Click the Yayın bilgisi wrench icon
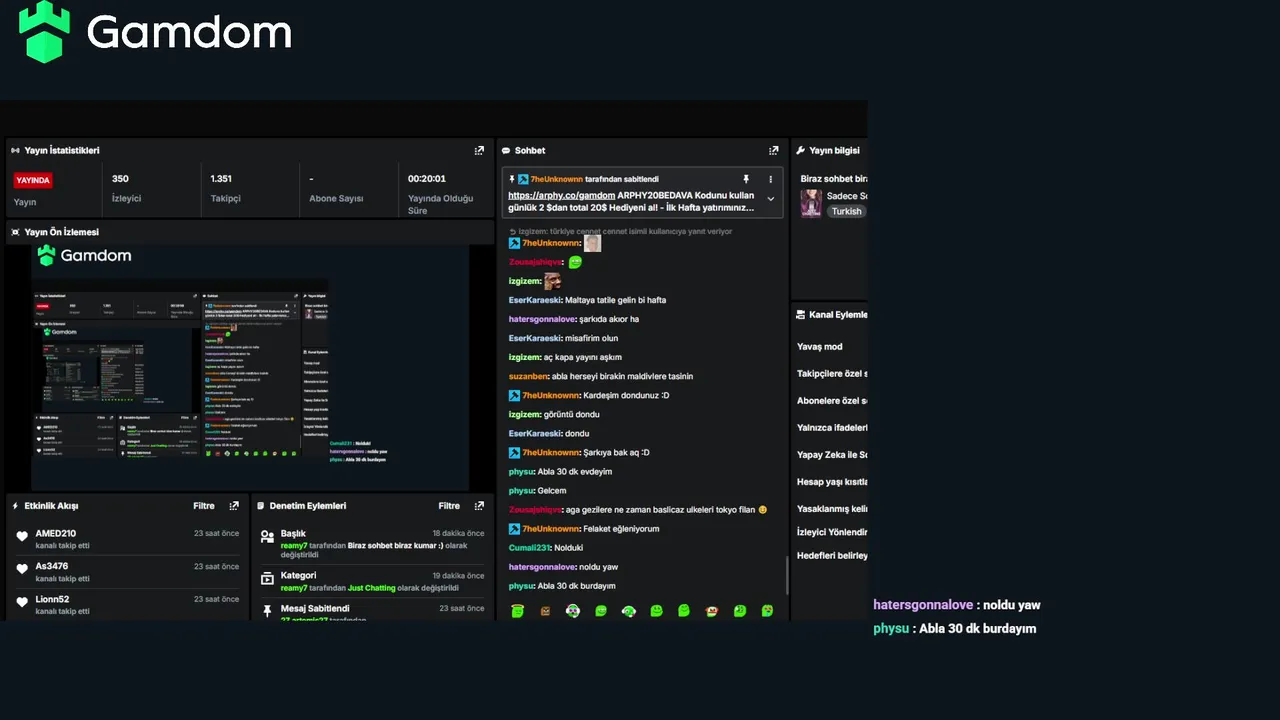1280x720 pixels. (800, 150)
